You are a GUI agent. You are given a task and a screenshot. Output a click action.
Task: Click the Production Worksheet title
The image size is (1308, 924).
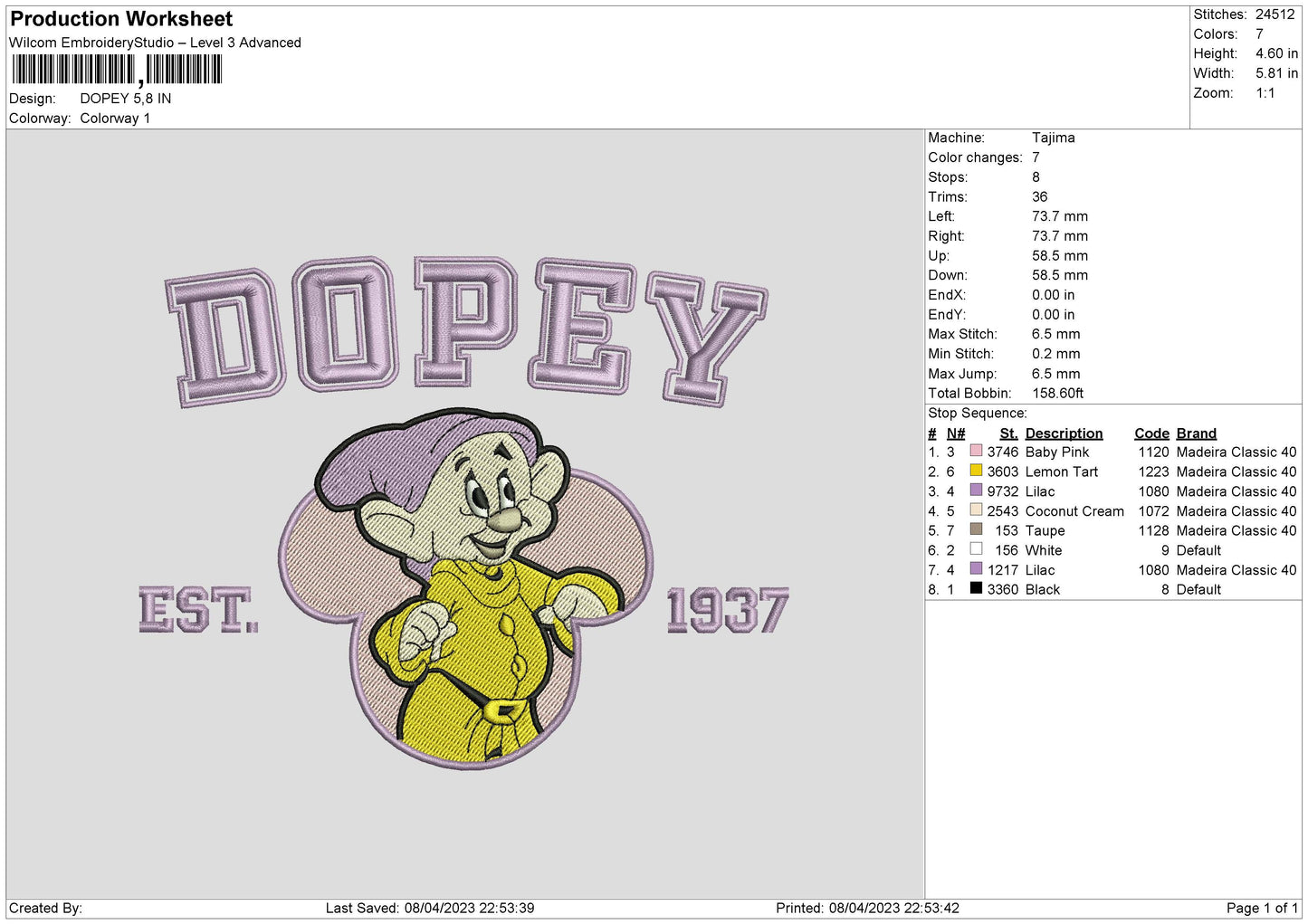pos(121,19)
